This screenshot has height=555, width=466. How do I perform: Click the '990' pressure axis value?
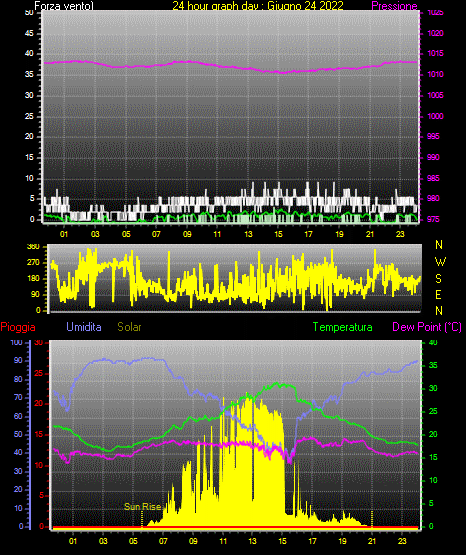(433, 157)
